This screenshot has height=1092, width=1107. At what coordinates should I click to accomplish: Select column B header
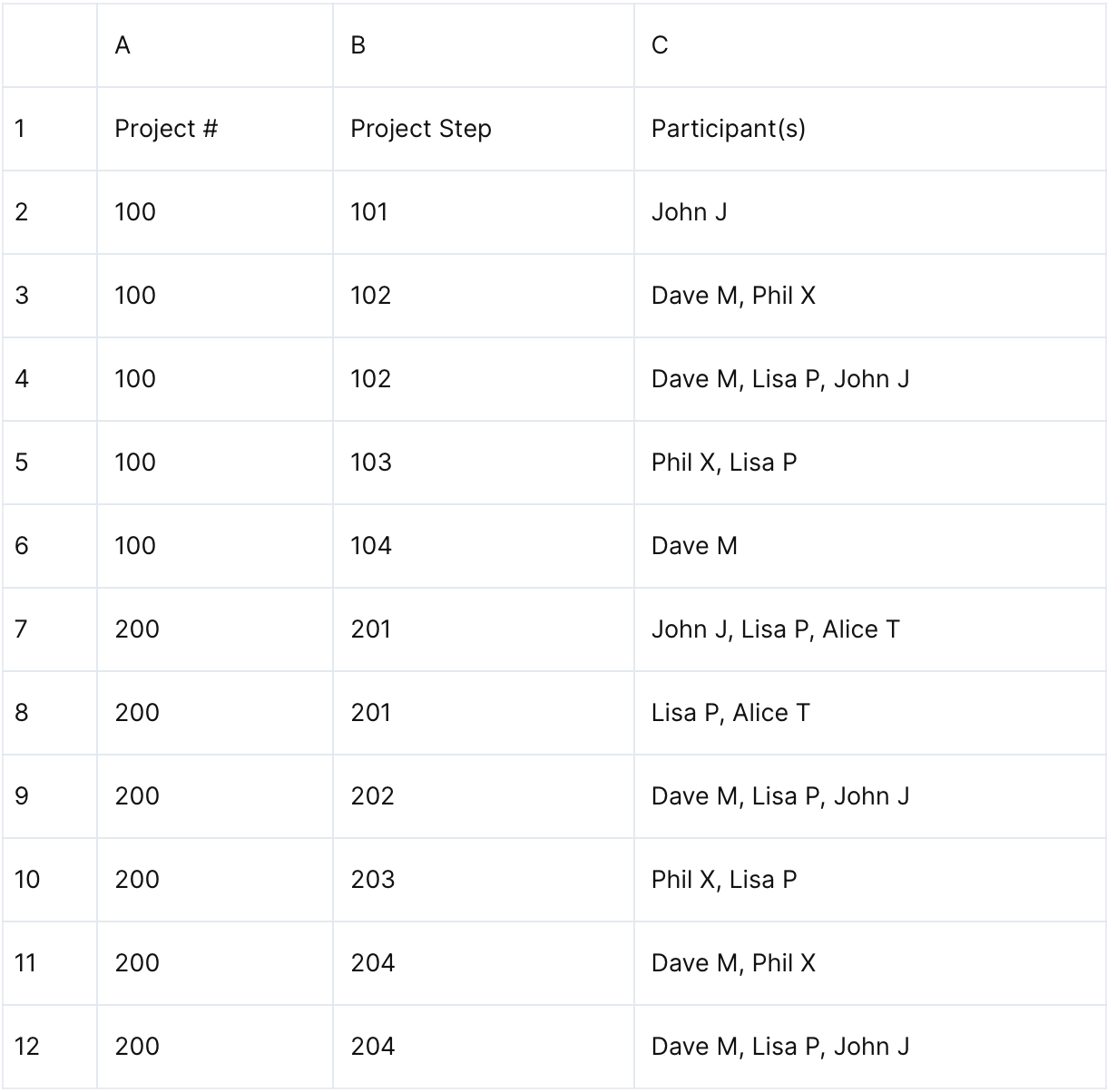[483, 45]
